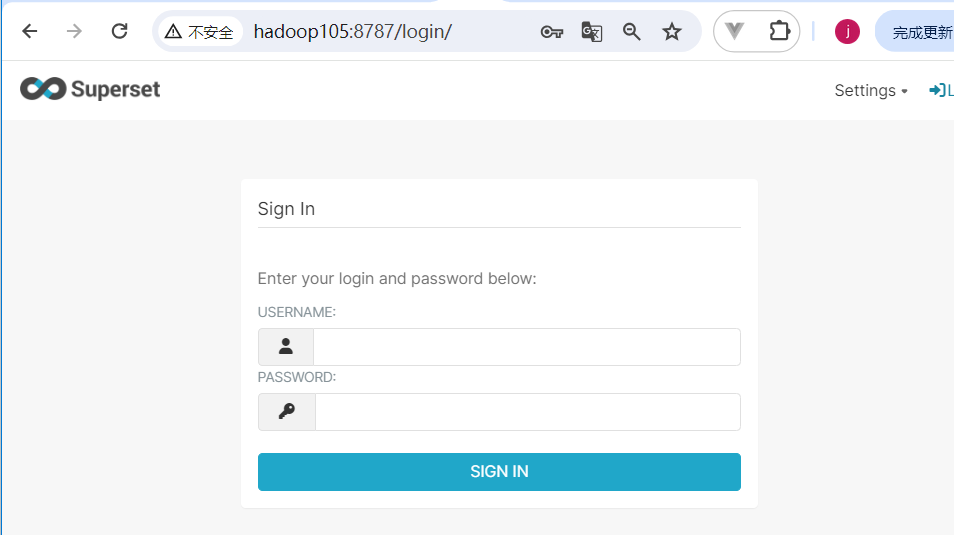The height and width of the screenshot is (535, 954).
Task: Open the zoom magnifier icon in address bar
Action: coord(632,32)
